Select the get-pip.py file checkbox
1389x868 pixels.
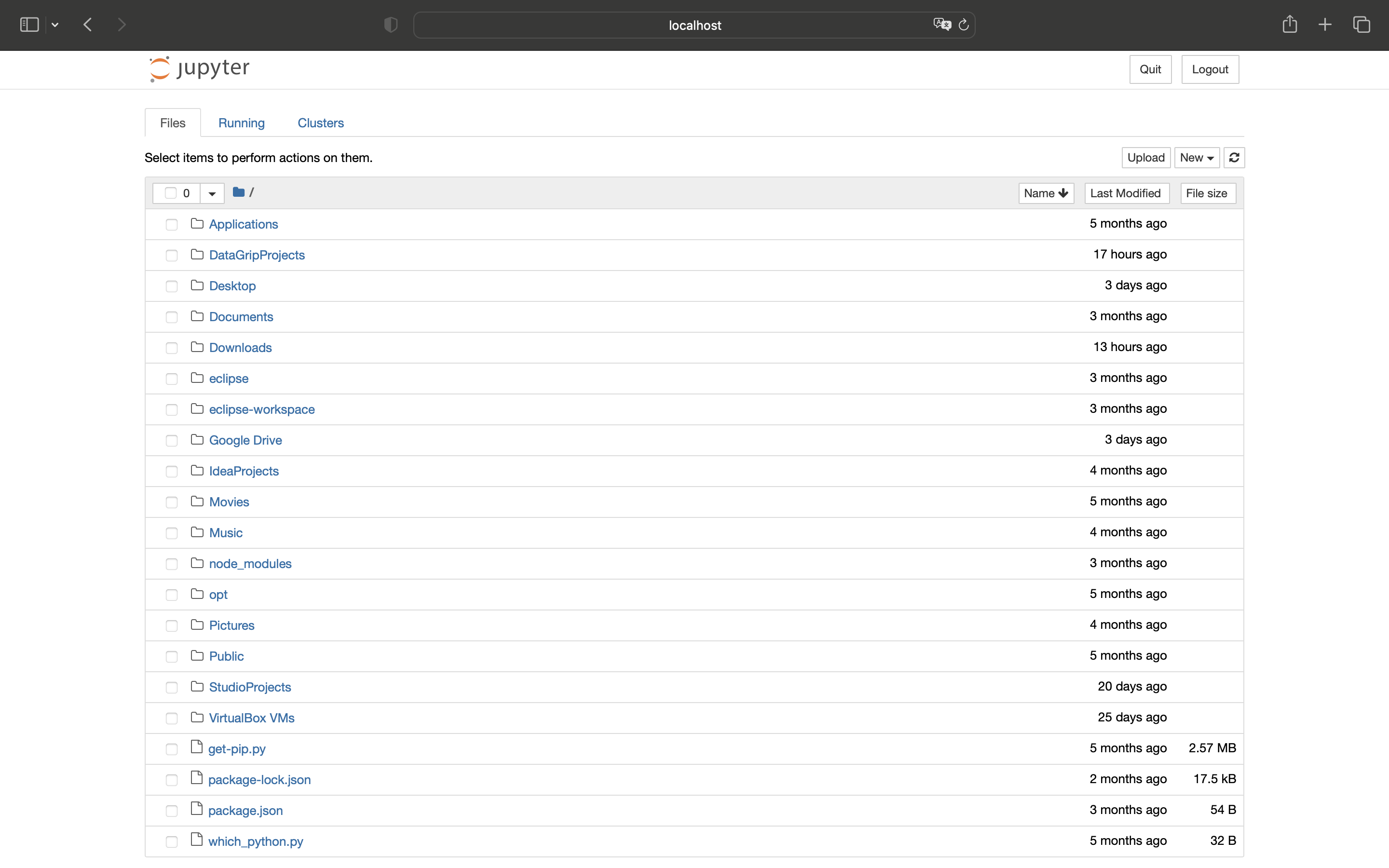click(171, 749)
